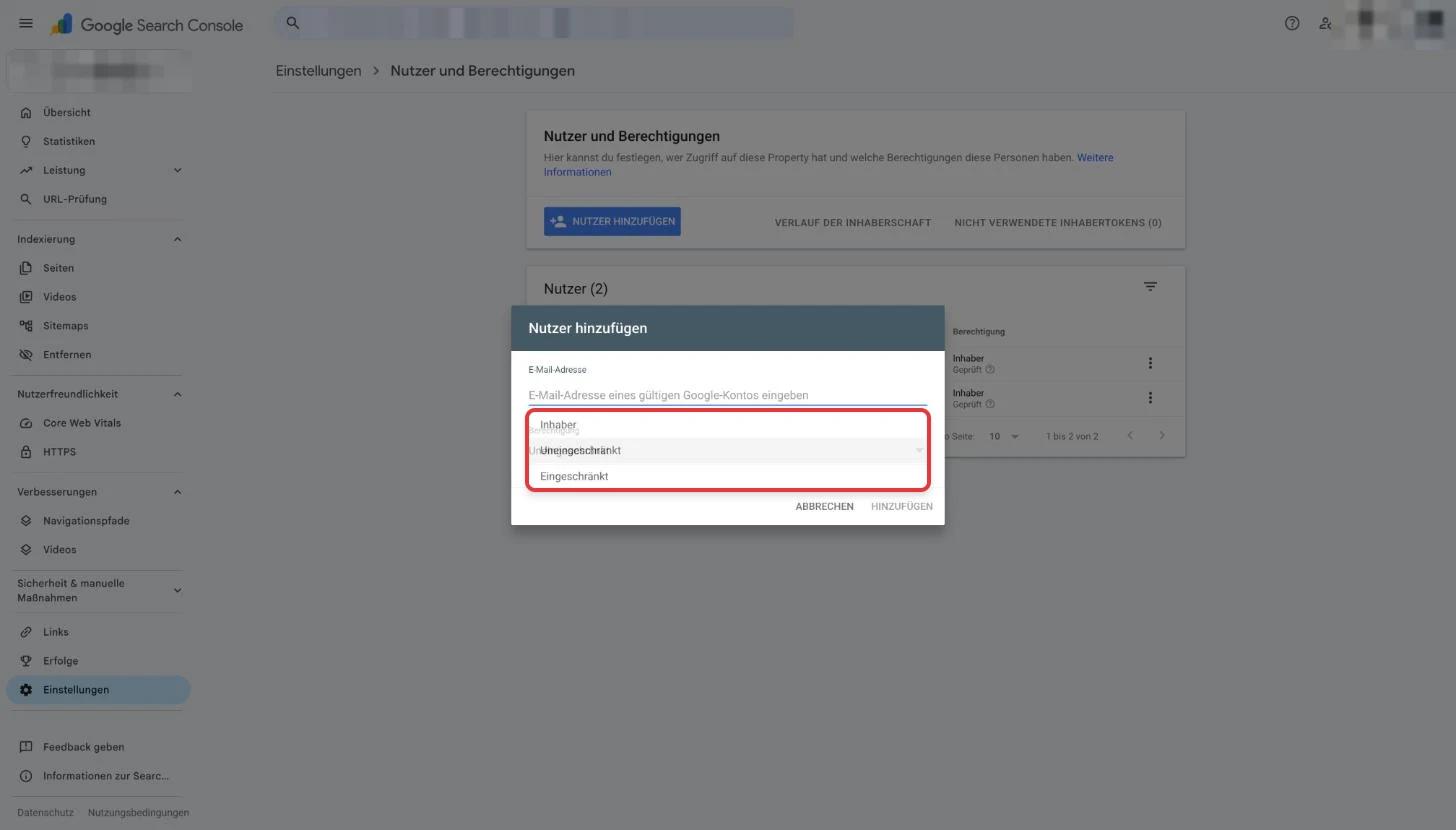Open the hamburger main menu
1456x830 pixels.
26,23
